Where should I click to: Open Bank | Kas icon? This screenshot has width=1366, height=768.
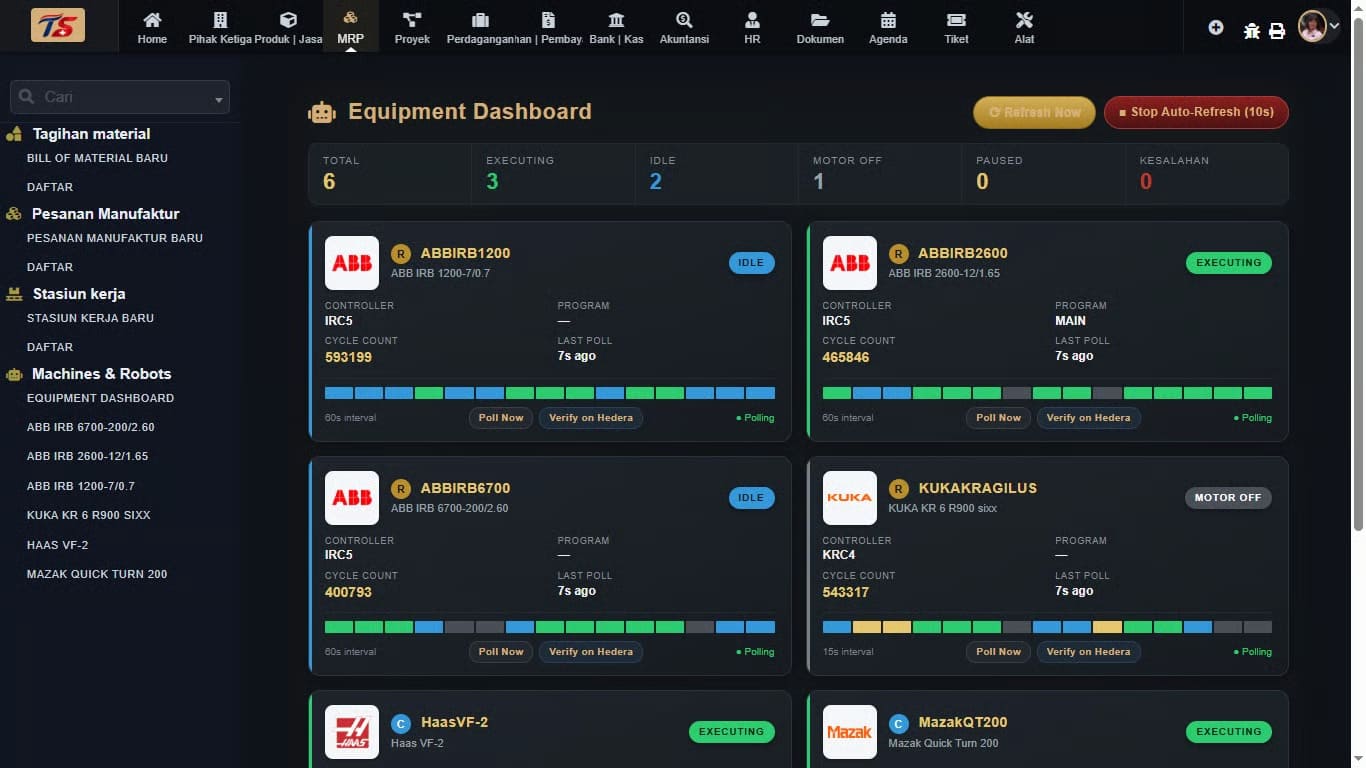click(616, 19)
